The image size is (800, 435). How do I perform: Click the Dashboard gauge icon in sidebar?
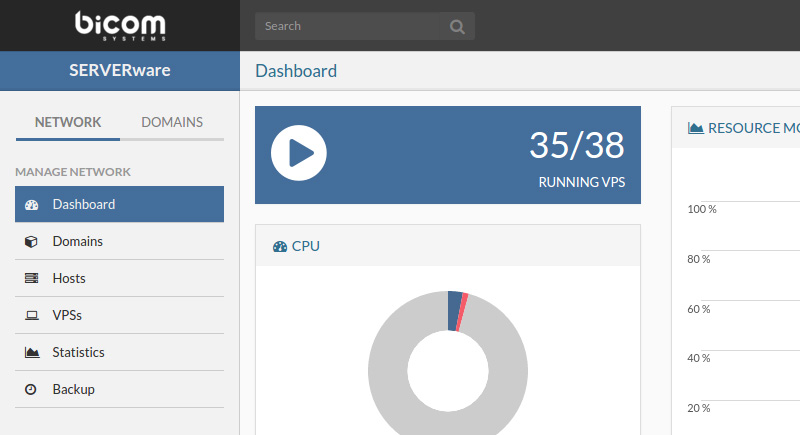(31, 205)
